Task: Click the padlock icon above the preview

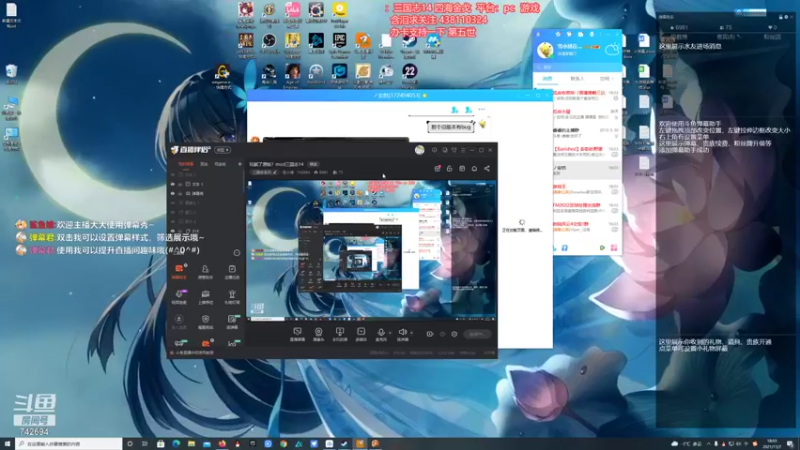Action: click(x=449, y=168)
